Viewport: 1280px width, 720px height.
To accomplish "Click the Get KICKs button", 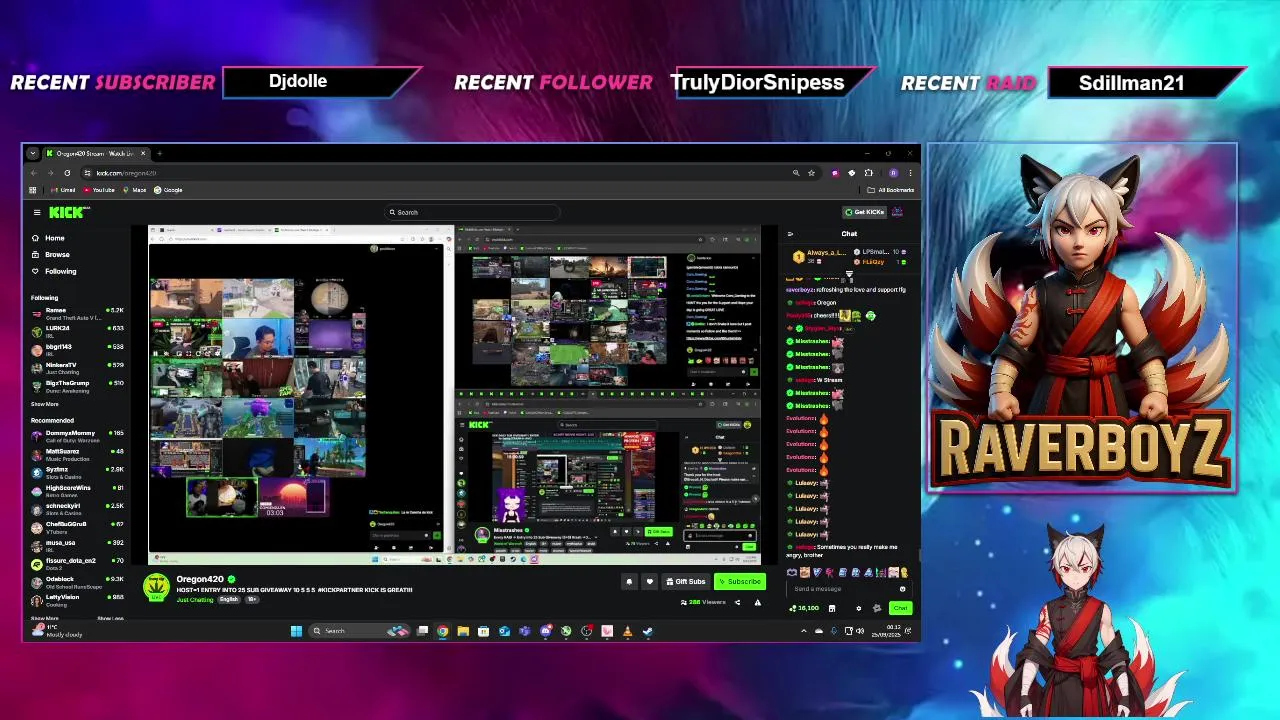I will coord(865,212).
